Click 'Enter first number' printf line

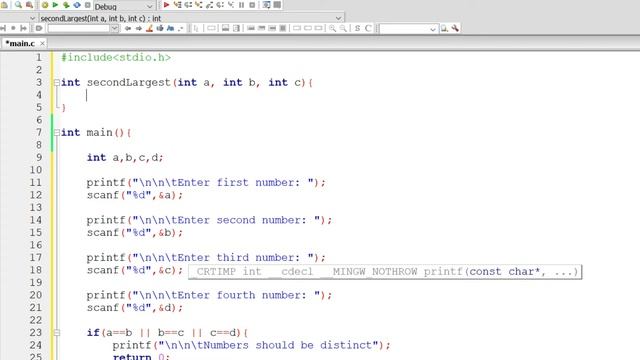coord(206,182)
